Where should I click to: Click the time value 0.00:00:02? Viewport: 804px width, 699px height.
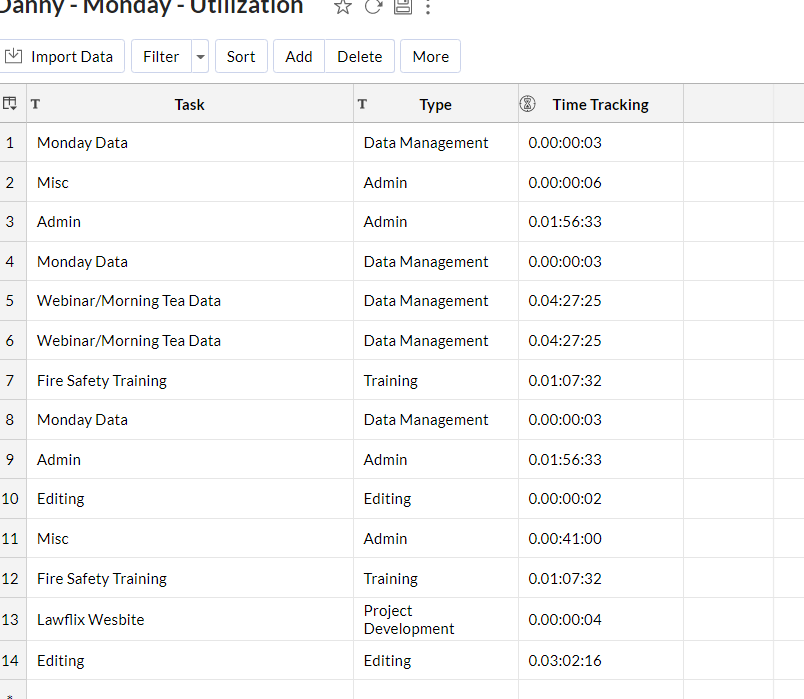click(565, 498)
